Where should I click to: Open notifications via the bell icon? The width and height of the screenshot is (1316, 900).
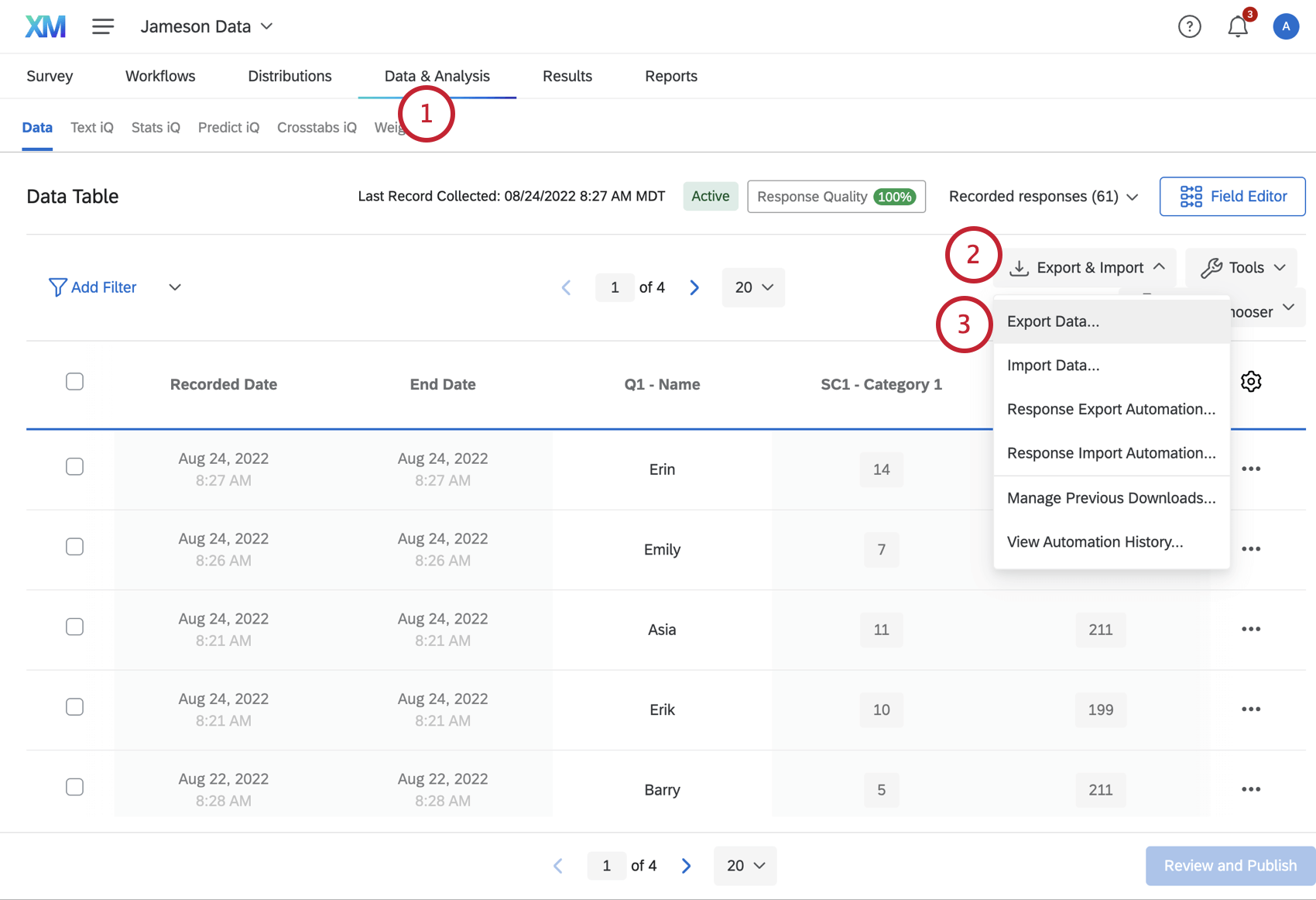(1237, 26)
